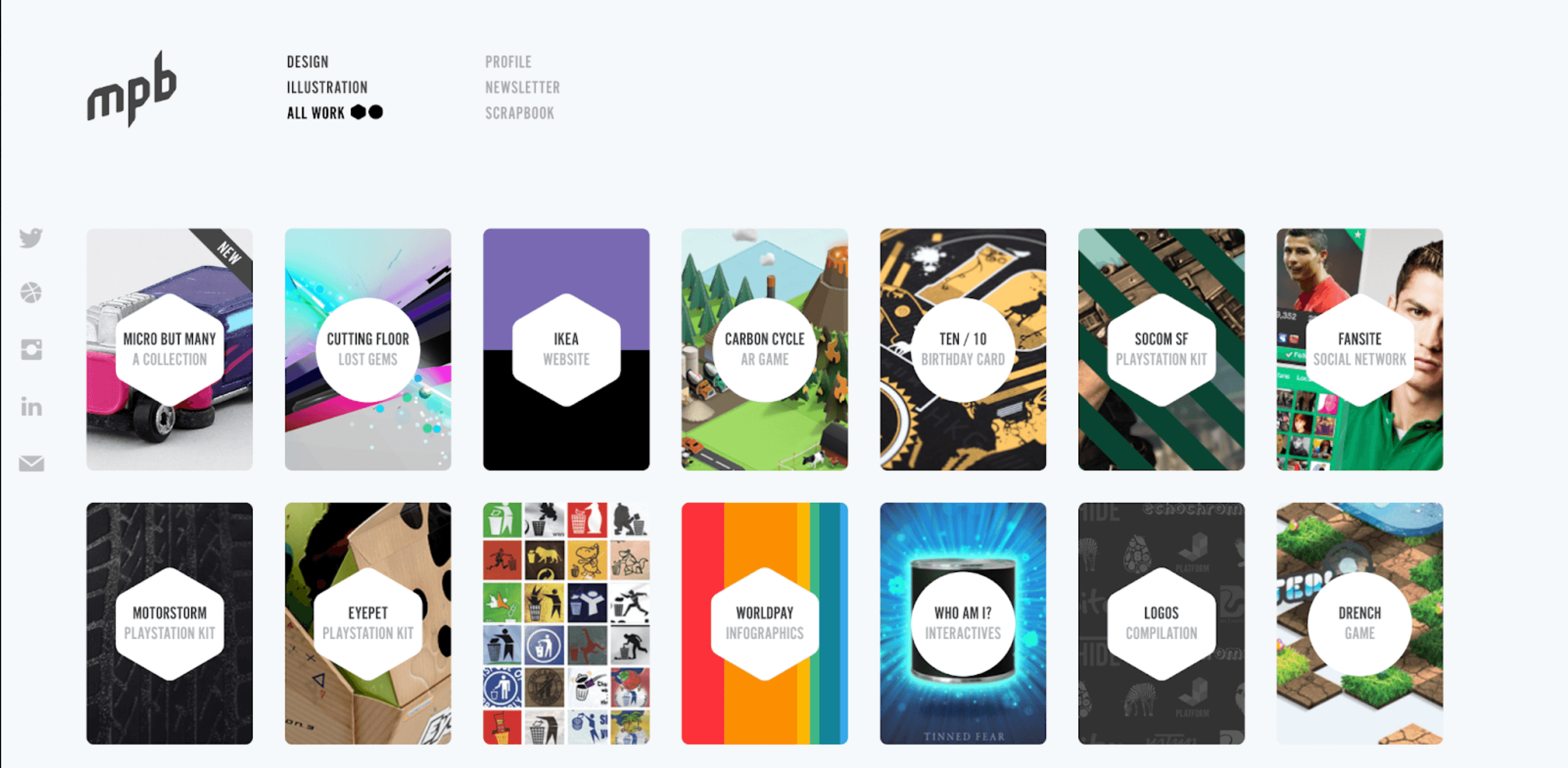Select the Illustration menu item

tap(327, 88)
